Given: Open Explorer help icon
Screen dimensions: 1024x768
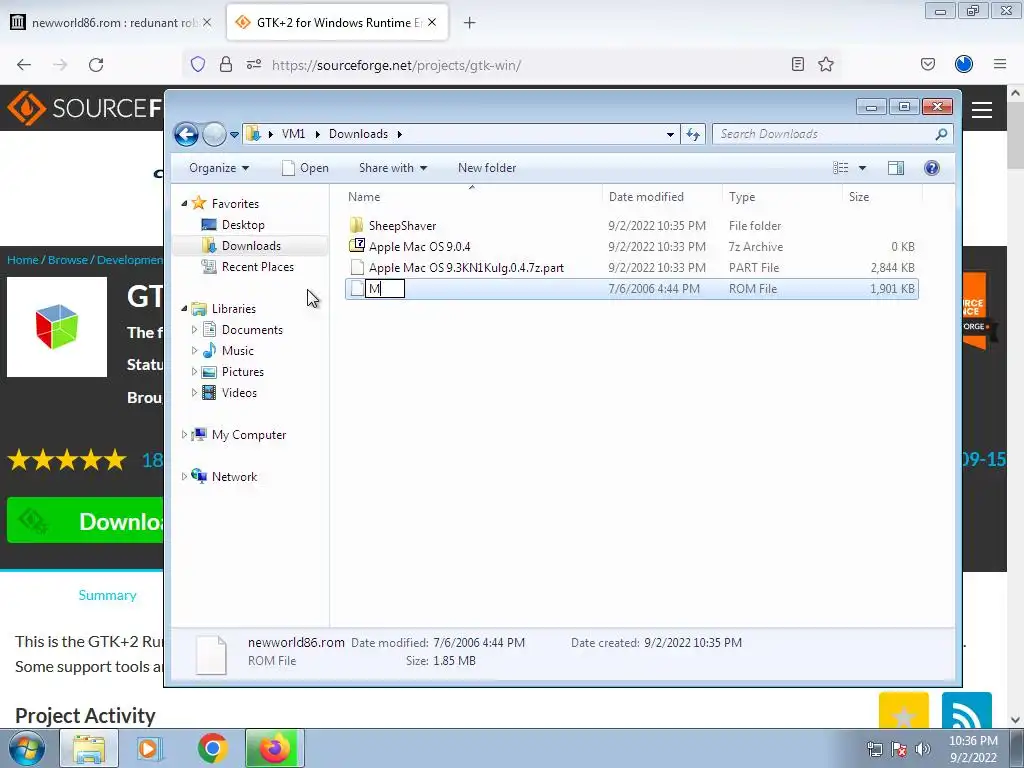Looking at the screenshot, I should pos(932,168).
